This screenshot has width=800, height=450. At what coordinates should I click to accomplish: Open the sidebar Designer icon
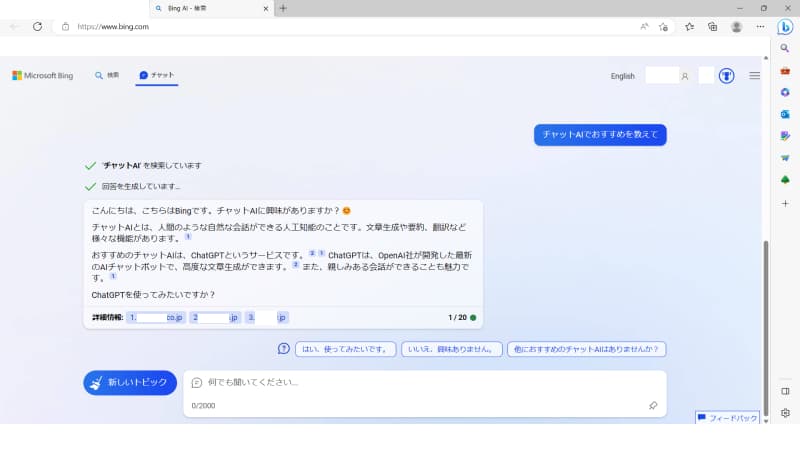[x=785, y=136]
